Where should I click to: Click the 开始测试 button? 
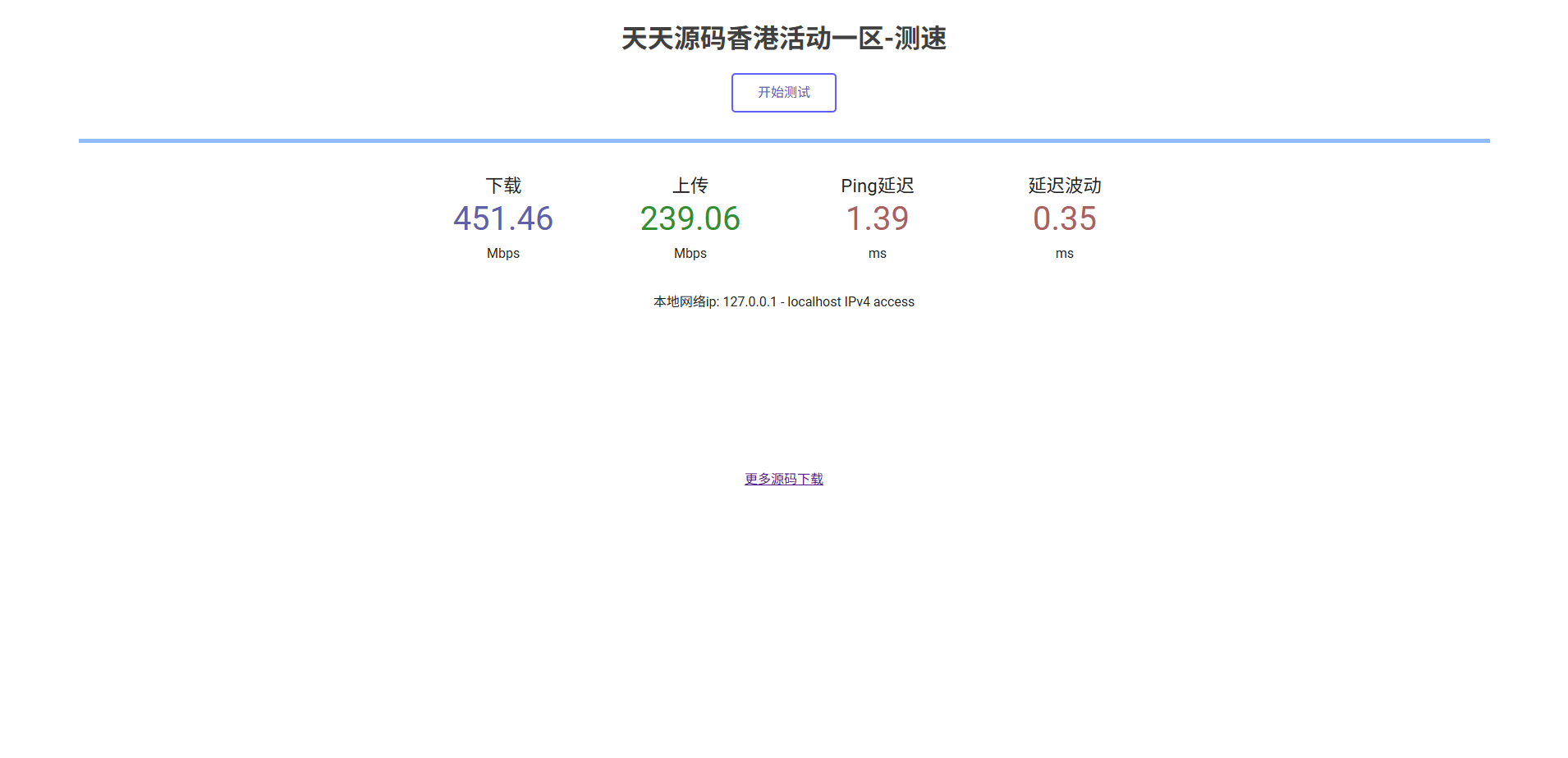(783, 92)
